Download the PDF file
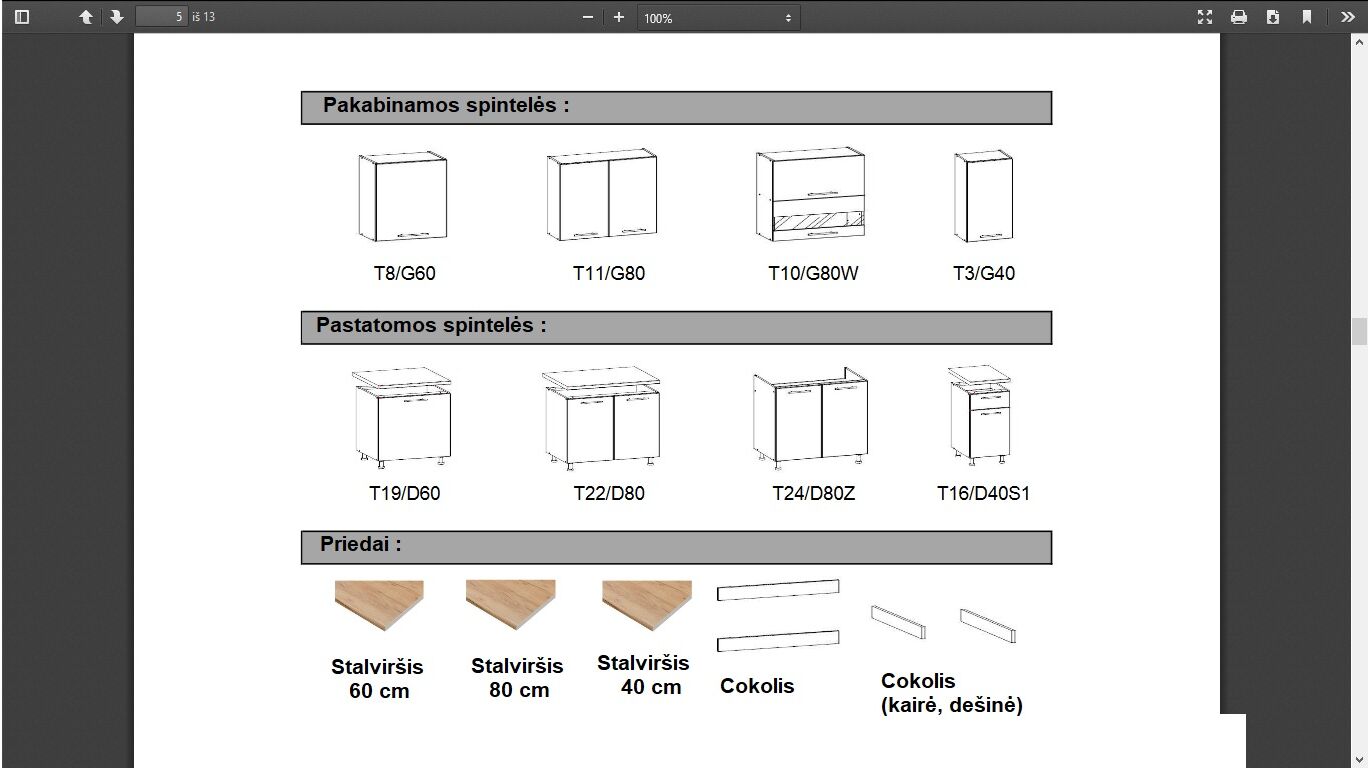Screen dimensions: 1370x768 [x=1273, y=17]
